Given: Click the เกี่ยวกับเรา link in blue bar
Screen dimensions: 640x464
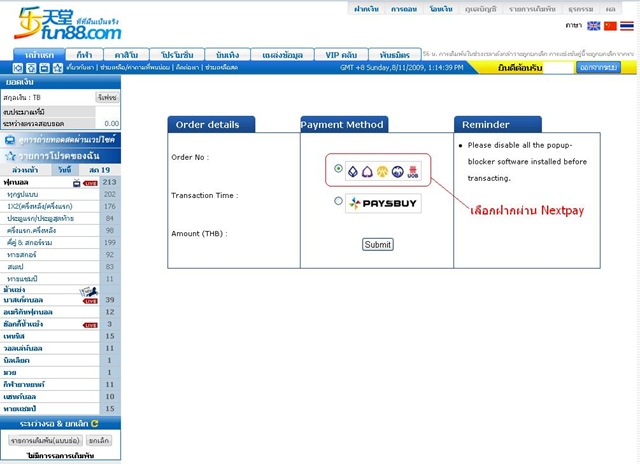Looking at the screenshot, I should point(80,68).
